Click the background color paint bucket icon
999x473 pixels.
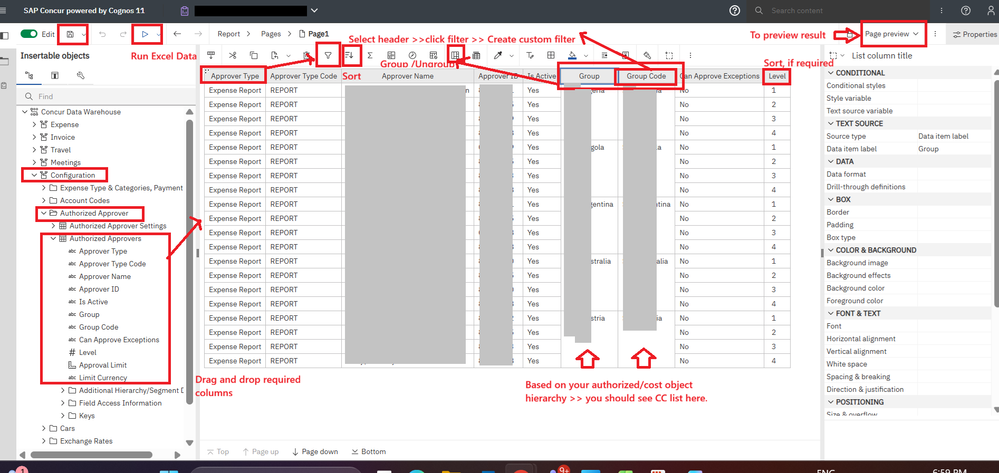[572, 55]
